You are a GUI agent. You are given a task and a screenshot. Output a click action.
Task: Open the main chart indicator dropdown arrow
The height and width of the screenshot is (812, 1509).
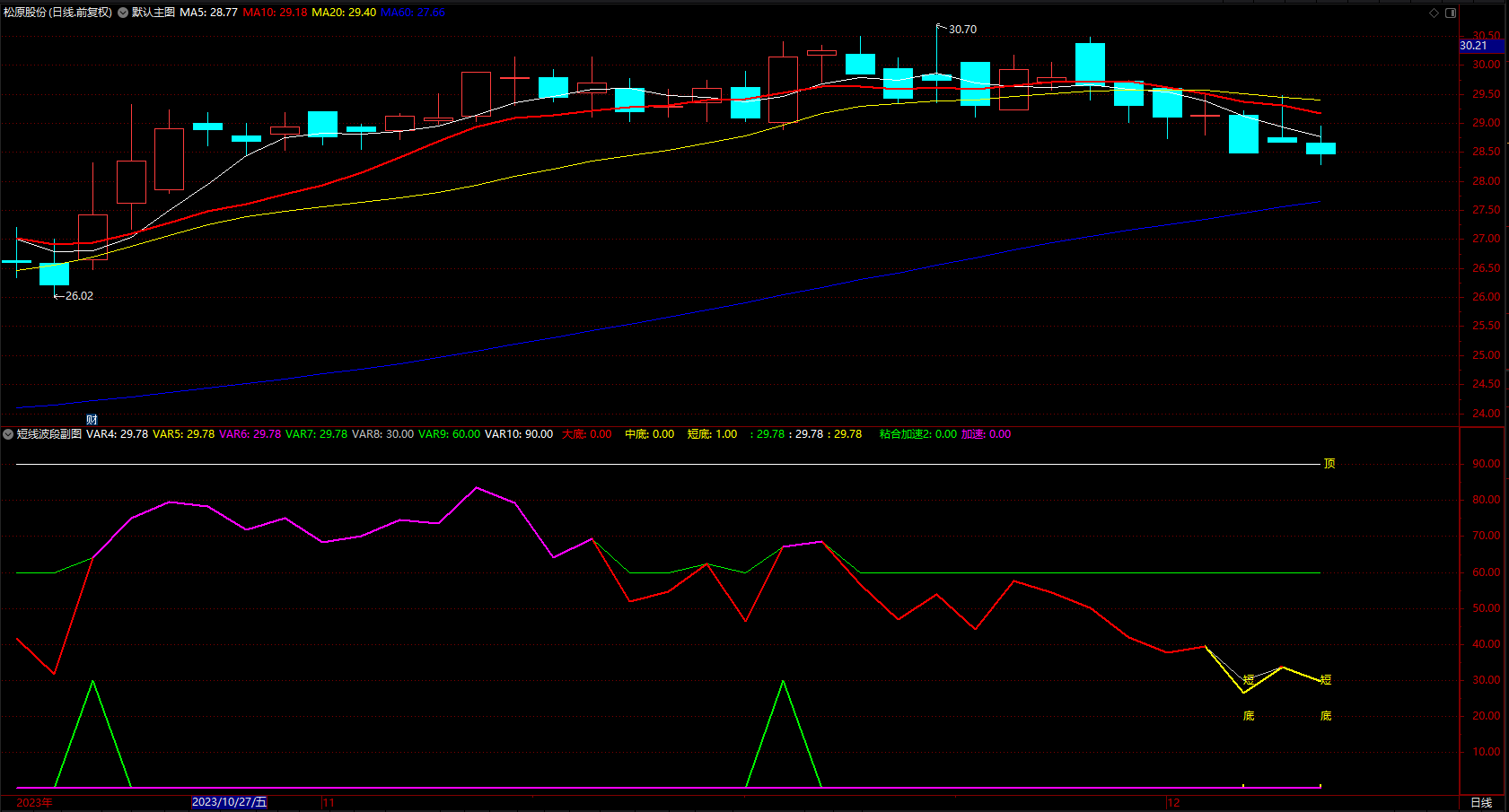pyautogui.click(x=123, y=13)
